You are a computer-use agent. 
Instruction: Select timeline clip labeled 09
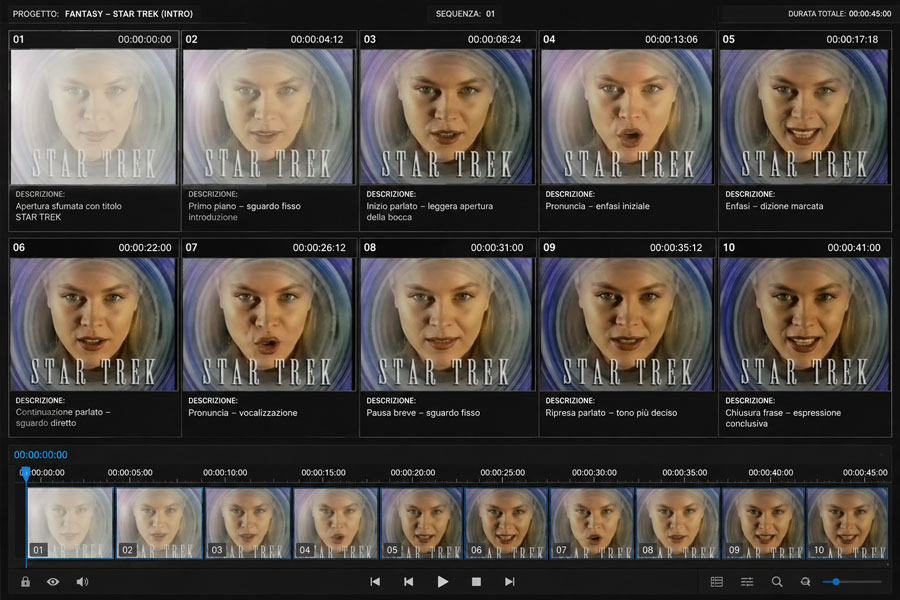763,523
